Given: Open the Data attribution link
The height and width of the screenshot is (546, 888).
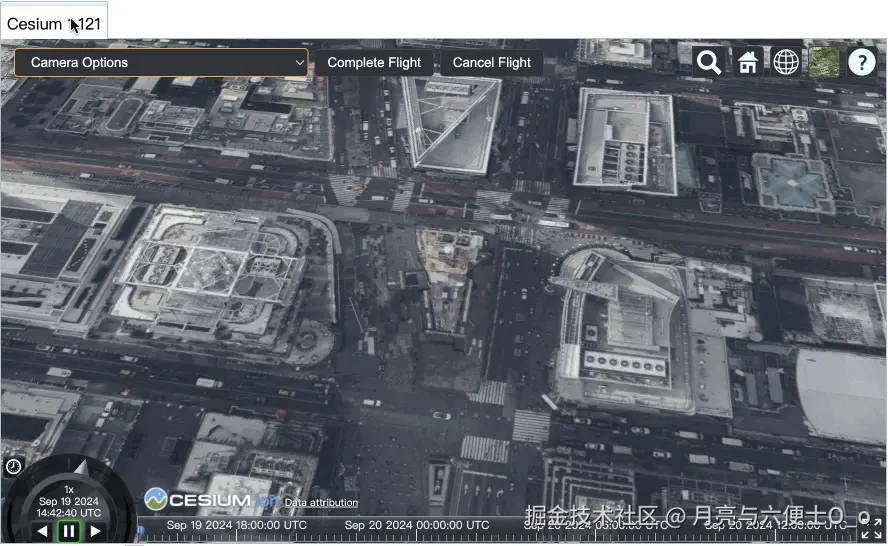Looking at the screenshot, I should tap(321, 502).
